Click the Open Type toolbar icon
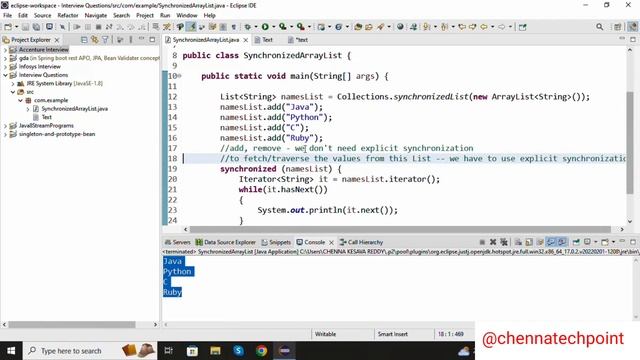 pos(358,27)
